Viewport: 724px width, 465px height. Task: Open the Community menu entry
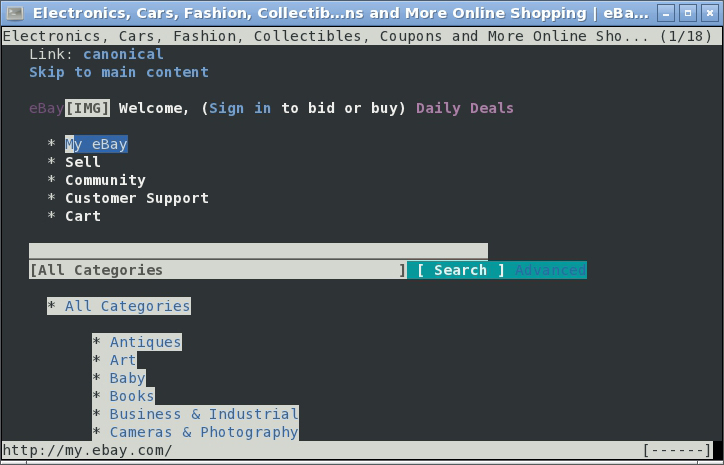pos(105,180)
